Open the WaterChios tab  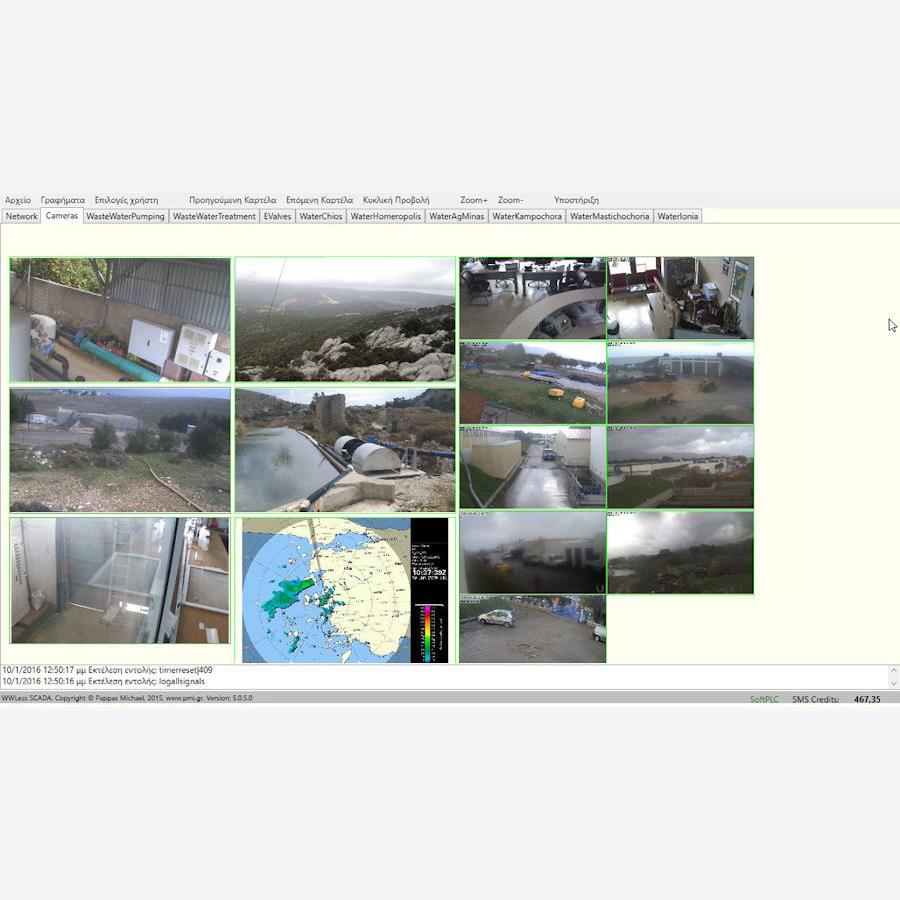(321, 216)
